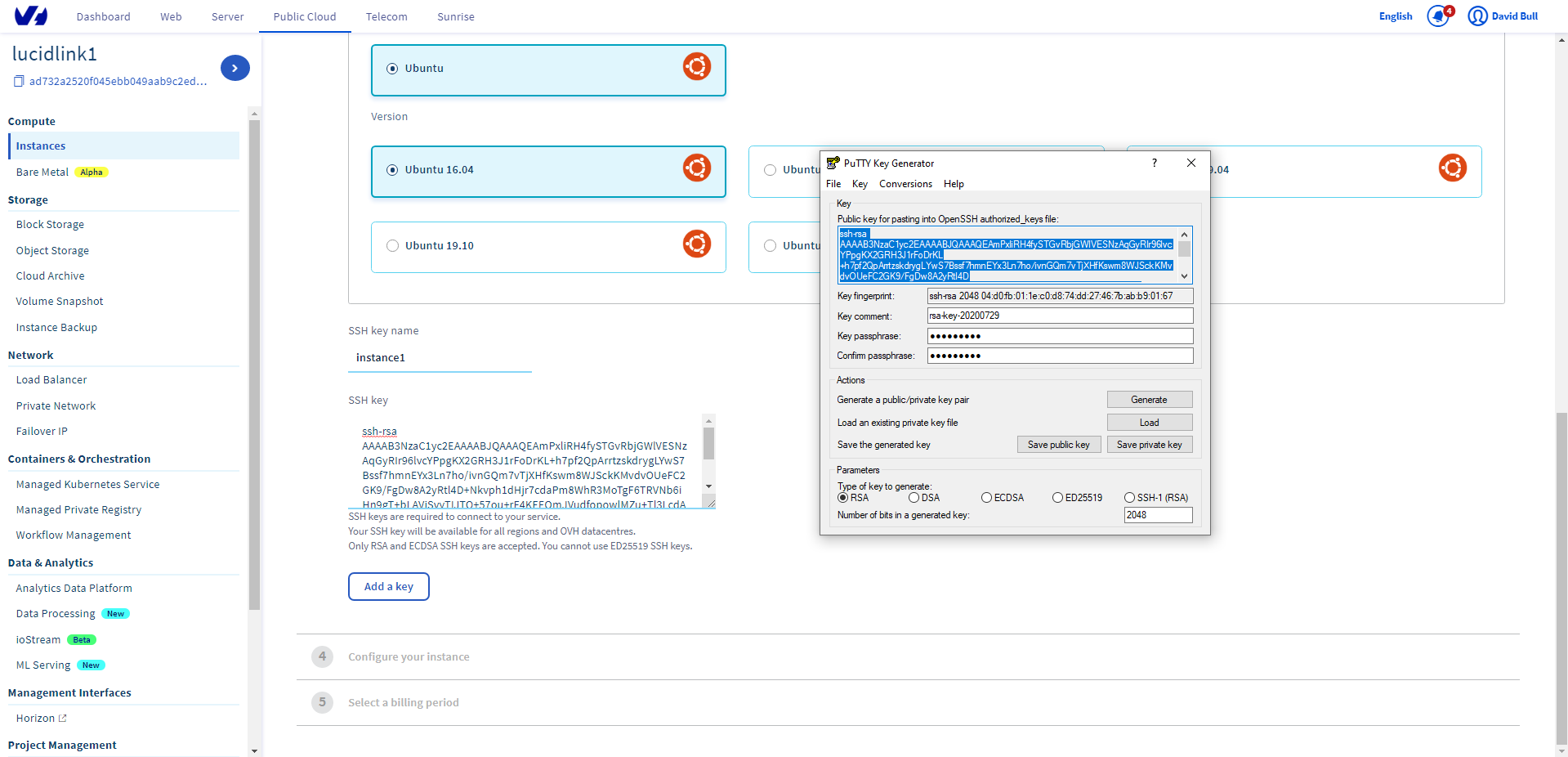Open the File menu in PuTTY
1568x757 pixels.
click(x=833, y=184)
